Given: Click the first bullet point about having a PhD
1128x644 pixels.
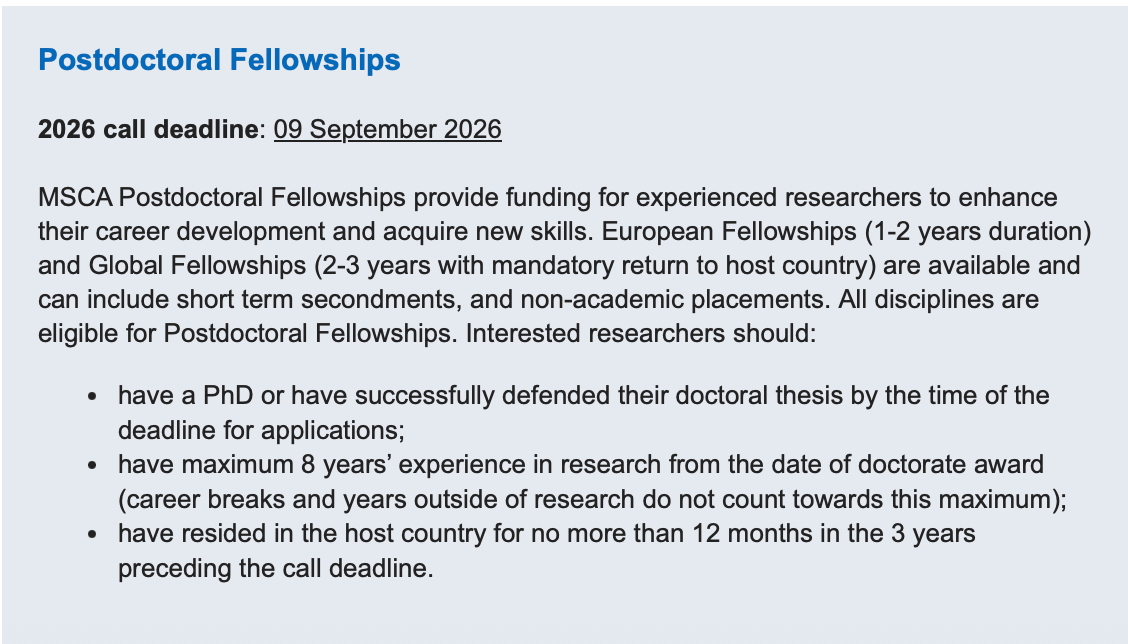Looking at the screenshot, I should click(583, 395).
